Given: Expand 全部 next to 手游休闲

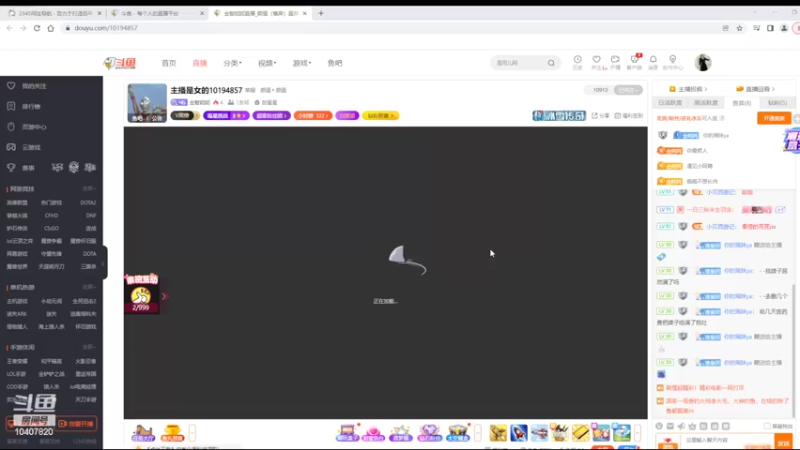Looking at the screenshot, I should [x=89, y=347].
